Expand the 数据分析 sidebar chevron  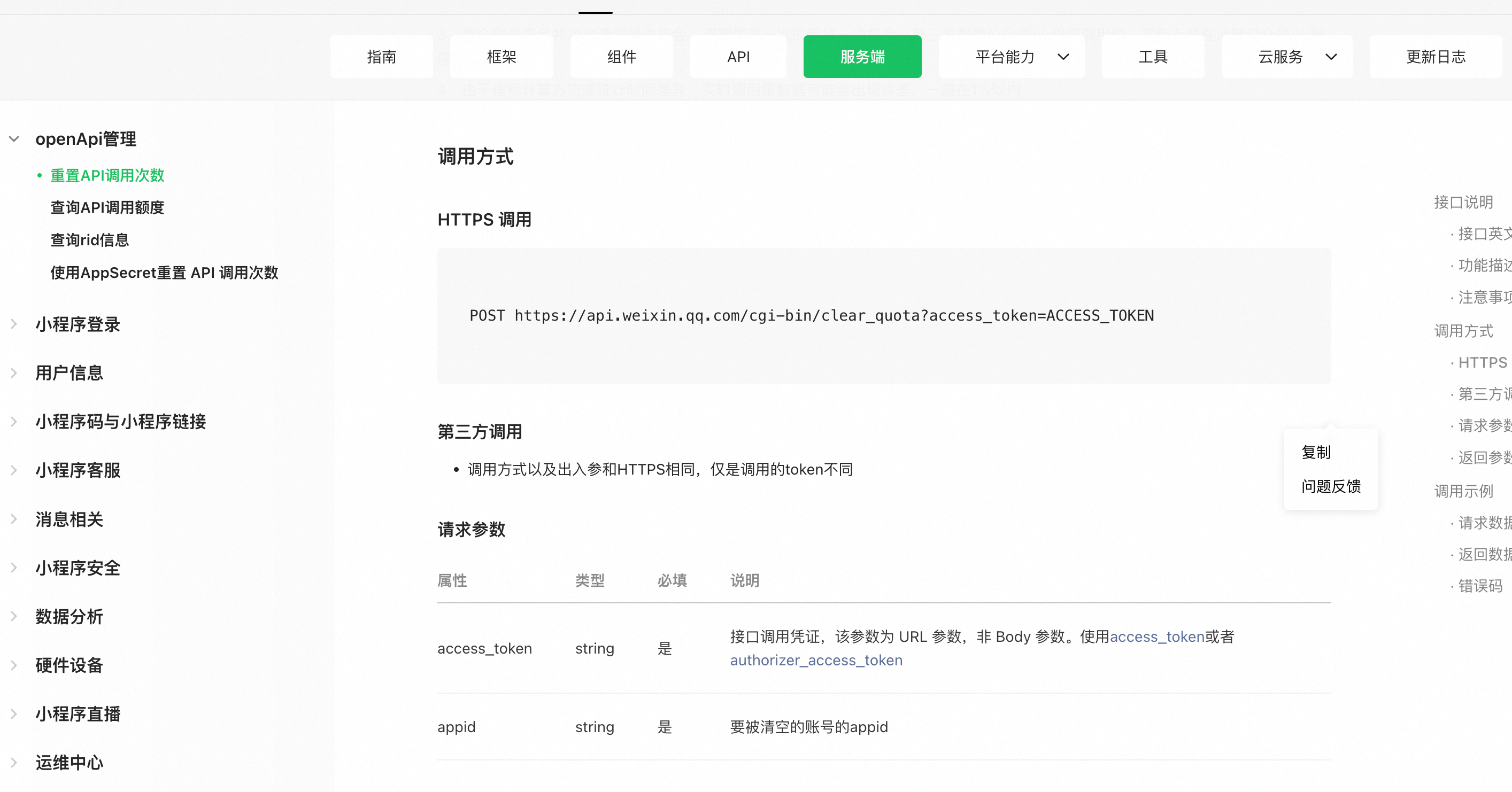click(14, 617)
